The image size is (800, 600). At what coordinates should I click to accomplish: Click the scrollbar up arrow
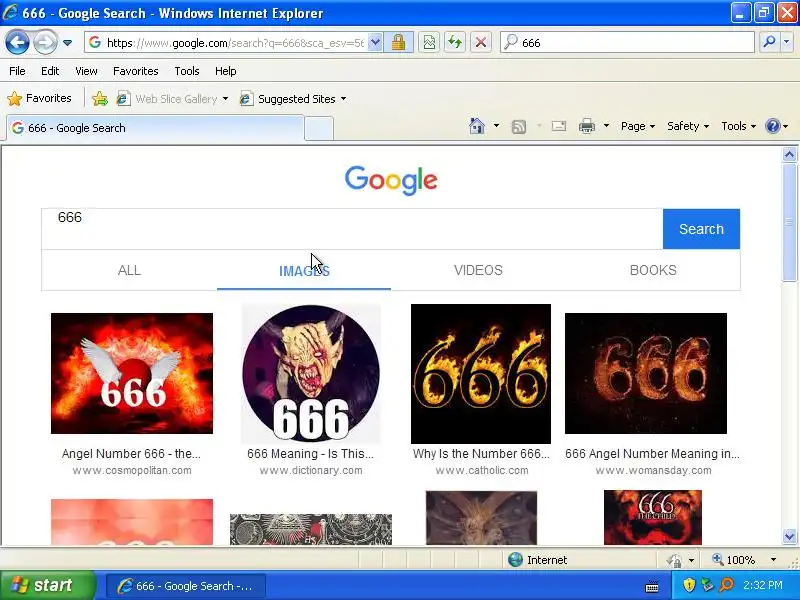coord(789,155)
